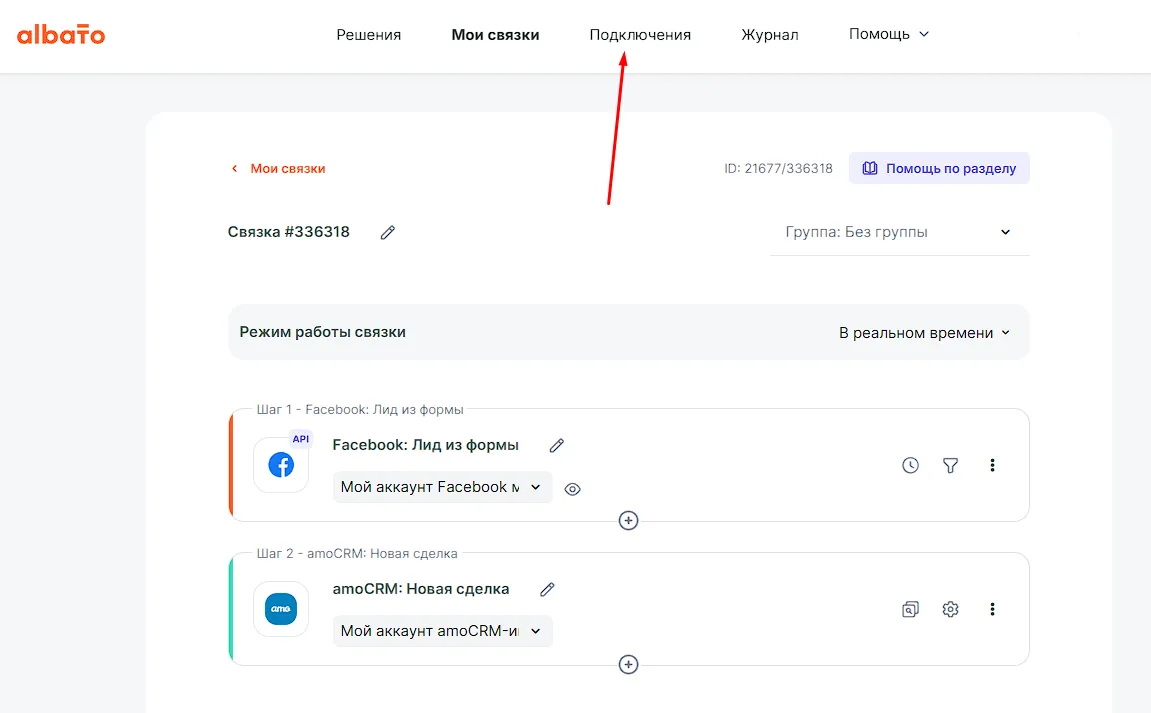Viewport: 1151px width, 713px height.
Task: Expand the Группа: Без группы dropdown
Action: (x=899, y=232)
